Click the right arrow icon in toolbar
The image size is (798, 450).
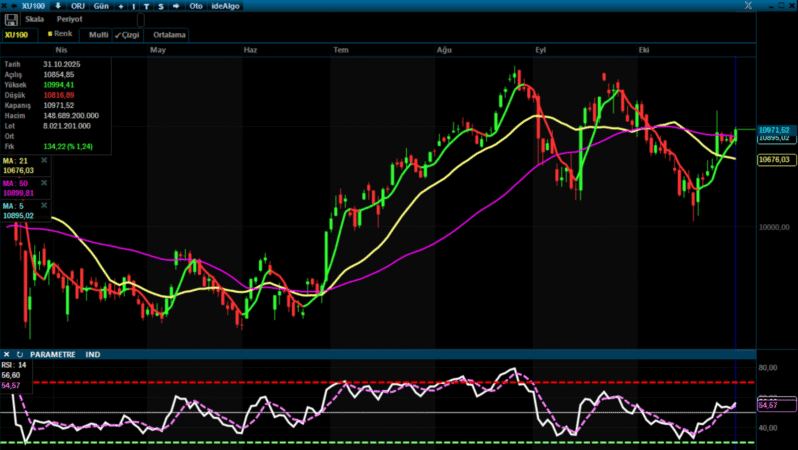[176, 6]
